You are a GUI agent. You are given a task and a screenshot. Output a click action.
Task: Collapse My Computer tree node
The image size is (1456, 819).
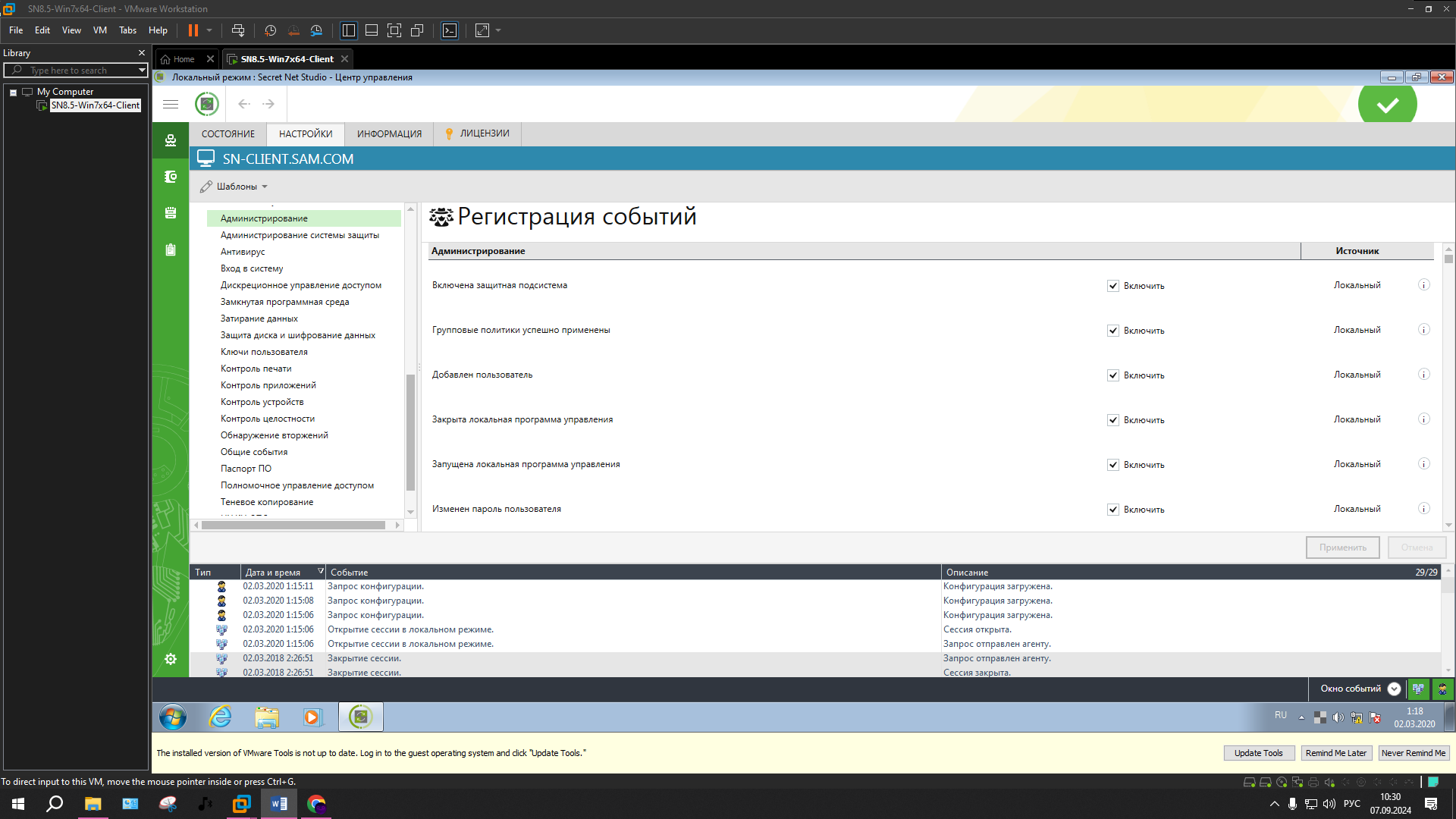pyautogui.click(x=13, y=93)
